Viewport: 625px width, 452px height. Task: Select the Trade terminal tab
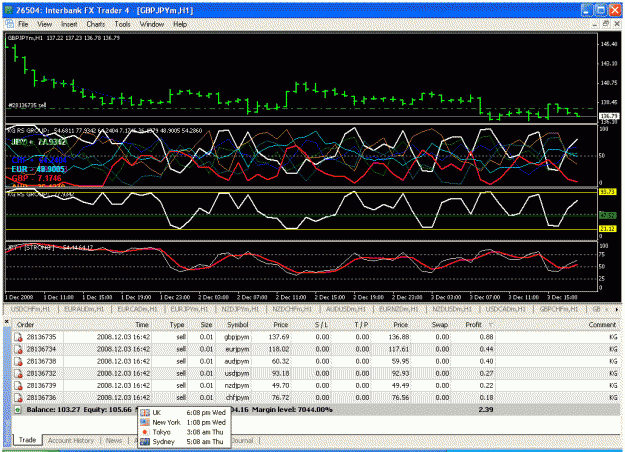(27, 440)
